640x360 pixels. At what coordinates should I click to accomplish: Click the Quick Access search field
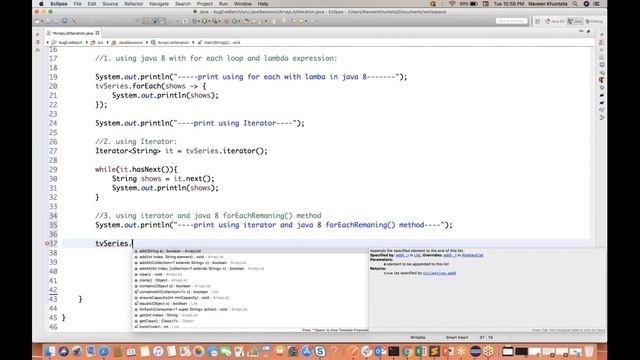(x=511, y=21)
